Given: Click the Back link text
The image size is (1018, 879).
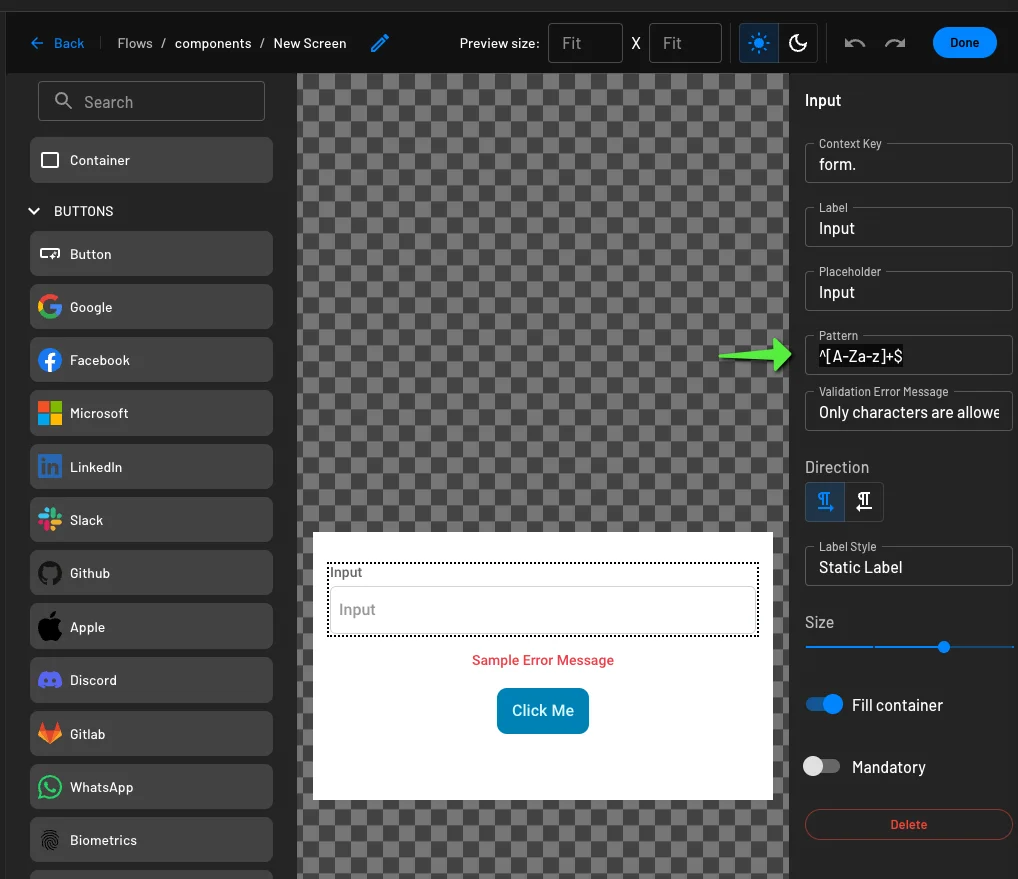Looking at the screenshot, I should click(69, 43).
